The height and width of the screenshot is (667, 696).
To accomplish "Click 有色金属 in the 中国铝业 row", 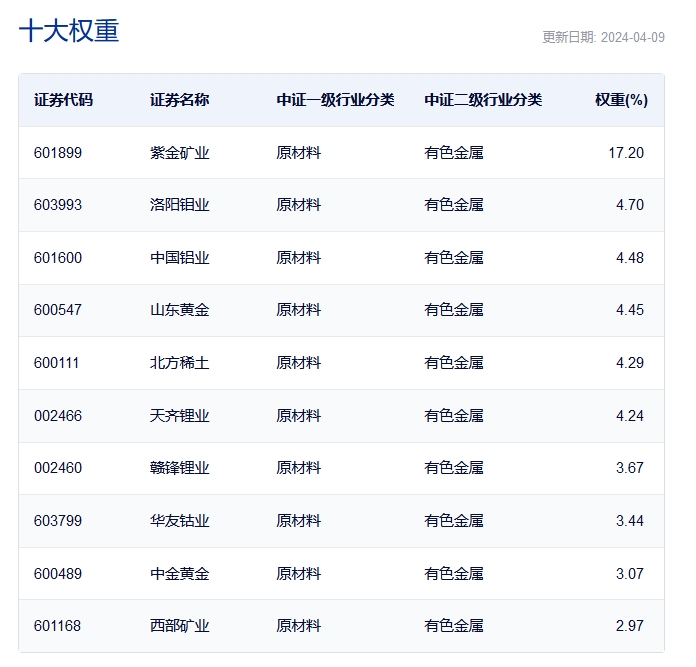I will point(454,258).
